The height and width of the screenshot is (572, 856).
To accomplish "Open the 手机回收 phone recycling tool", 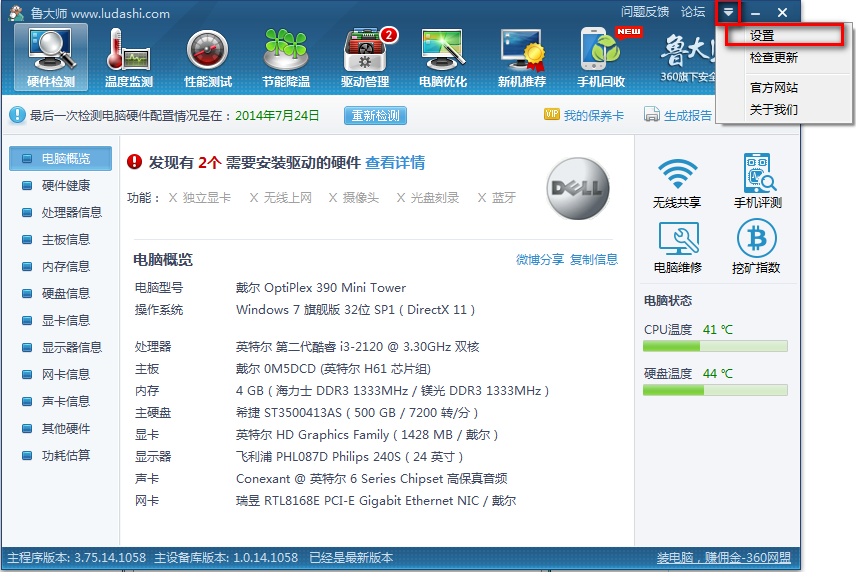I will pyautogui.click(x=601, y=57).
